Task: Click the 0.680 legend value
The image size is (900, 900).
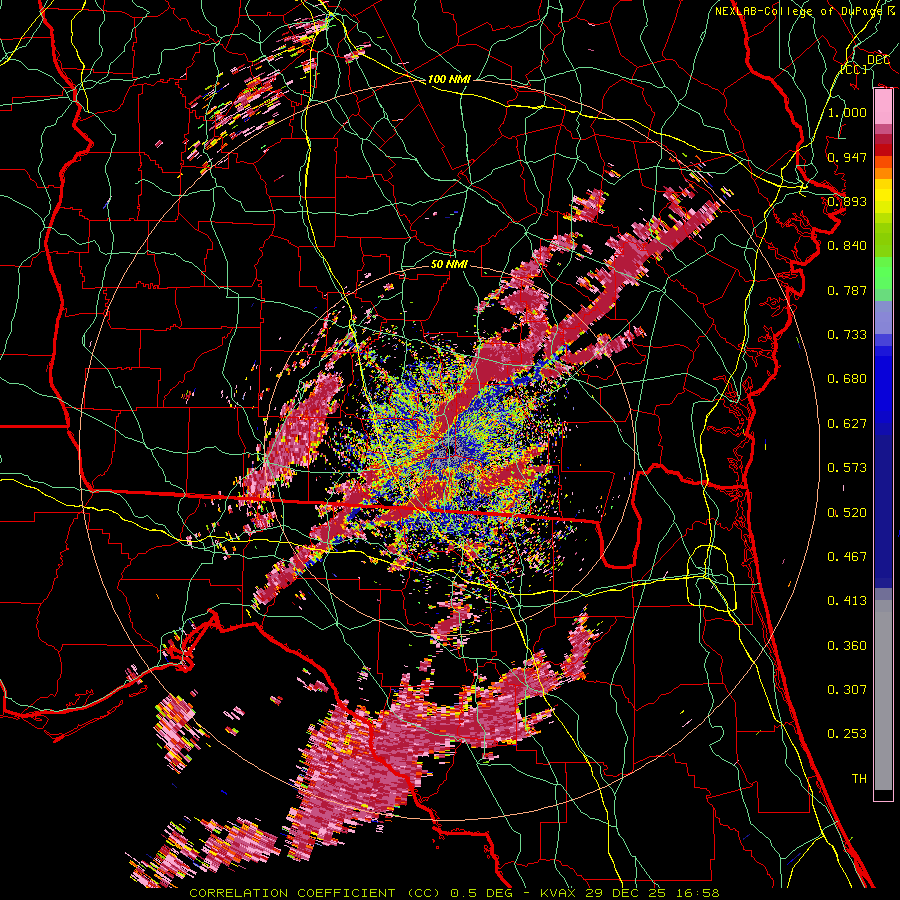Action: pos(847,379)
